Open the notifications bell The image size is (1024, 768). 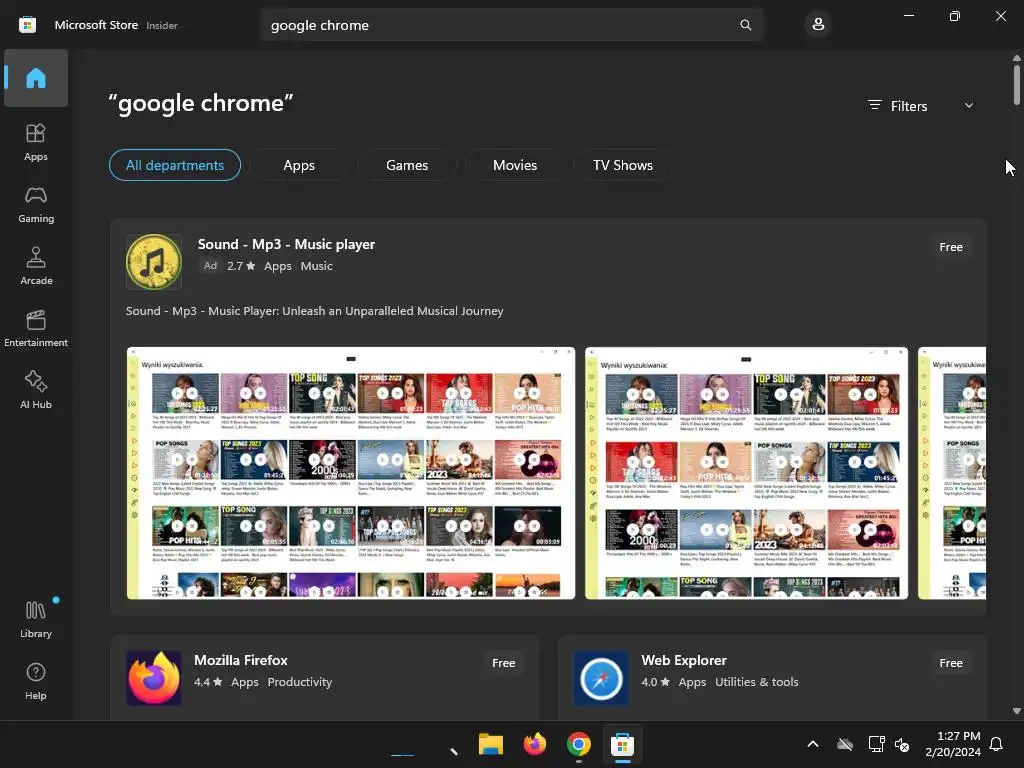(x=996, y=744)
